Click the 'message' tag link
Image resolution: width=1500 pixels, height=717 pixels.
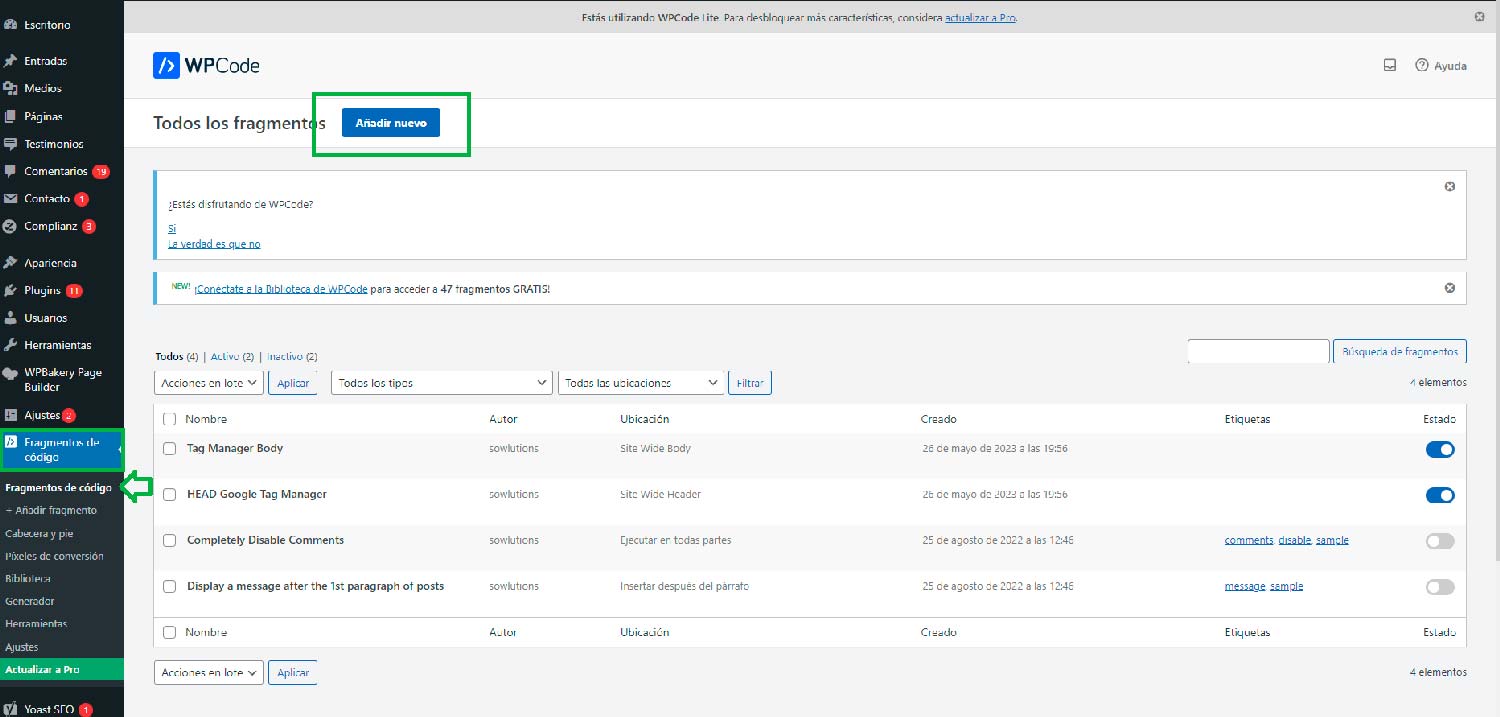point(1245,586)
